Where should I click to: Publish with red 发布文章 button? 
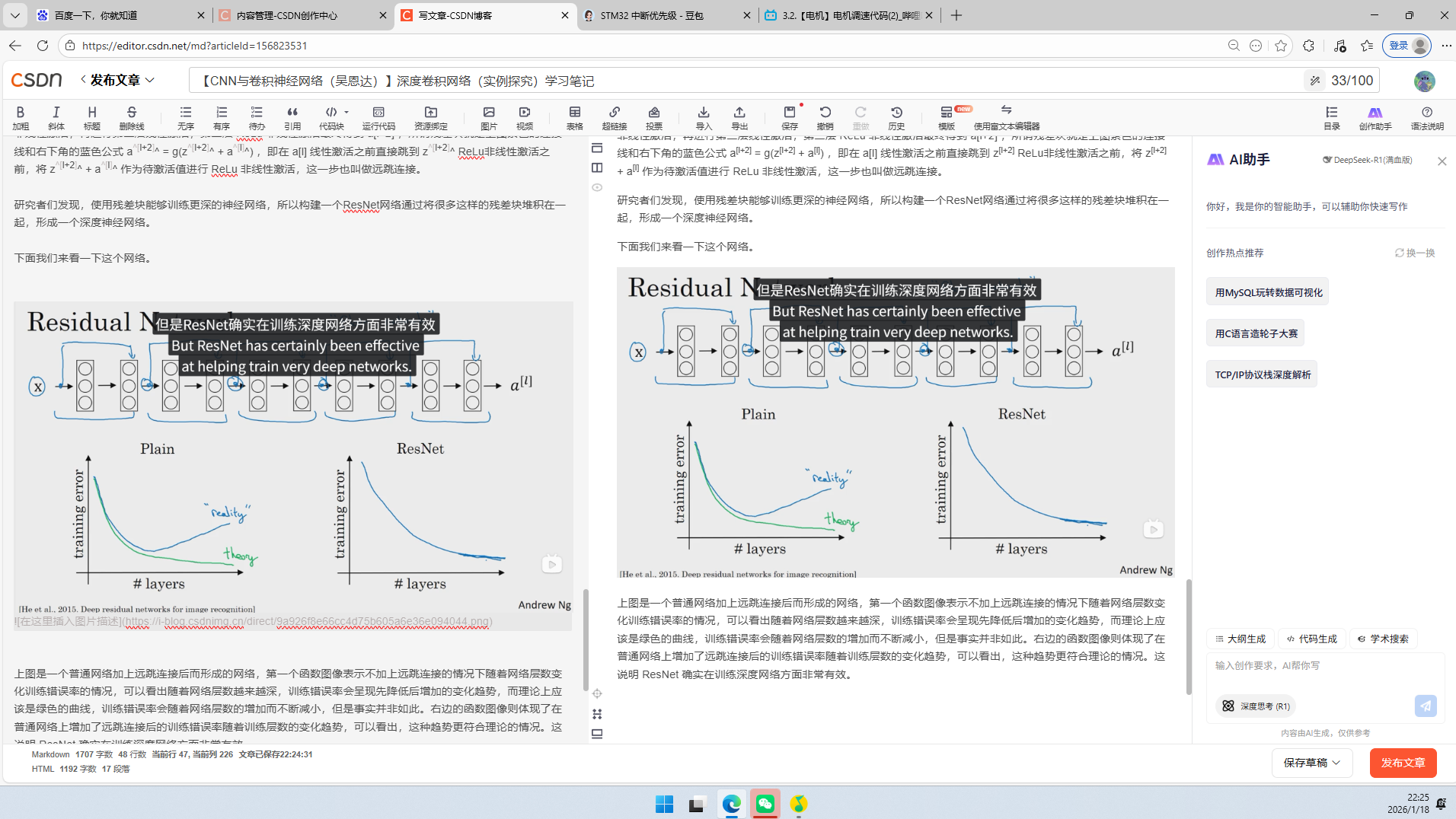pos(1403,763)
